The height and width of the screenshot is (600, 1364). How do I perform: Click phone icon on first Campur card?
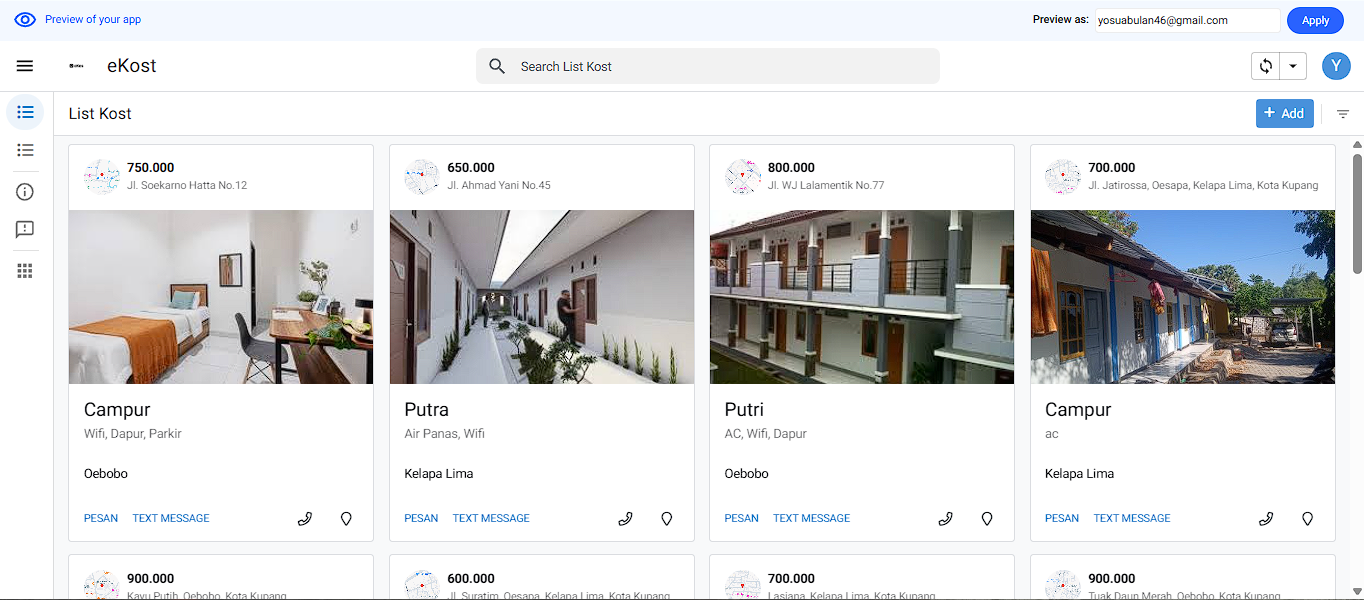(x=305, y=518)
